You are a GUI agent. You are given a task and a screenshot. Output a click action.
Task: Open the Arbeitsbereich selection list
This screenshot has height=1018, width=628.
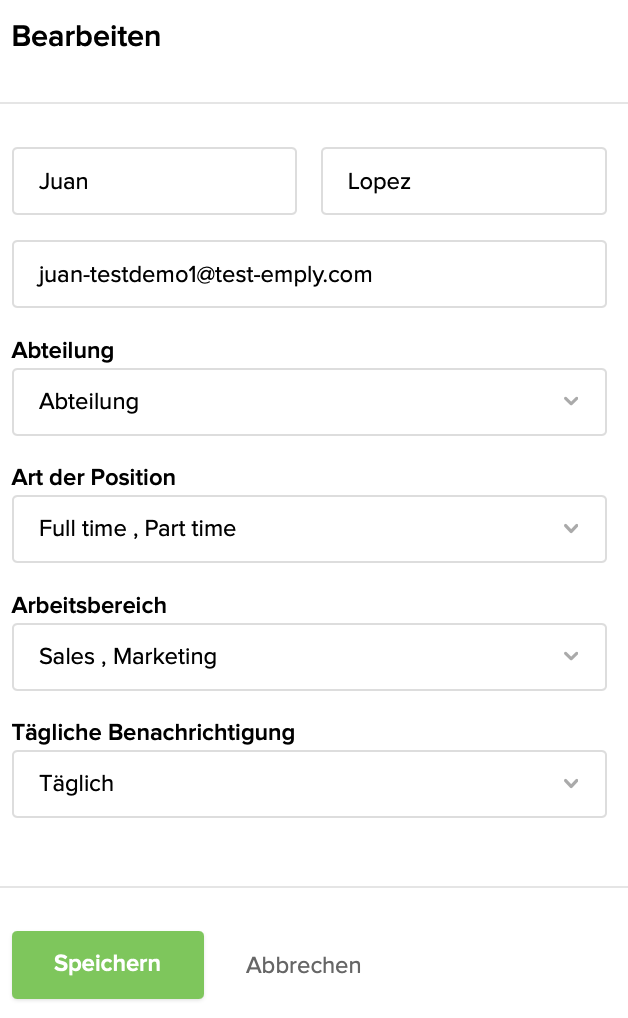pos(309,656)
